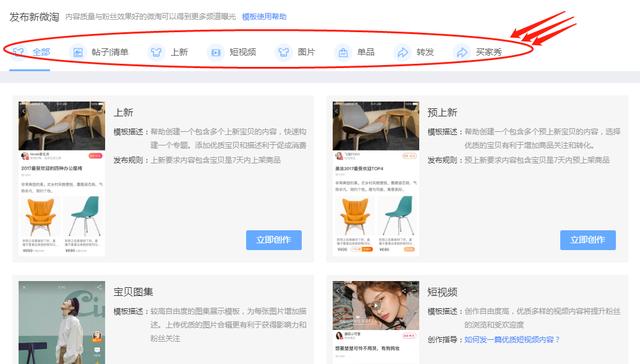
Task: Click the video icon beside 短视频 tab
Action: click(216, 52)
